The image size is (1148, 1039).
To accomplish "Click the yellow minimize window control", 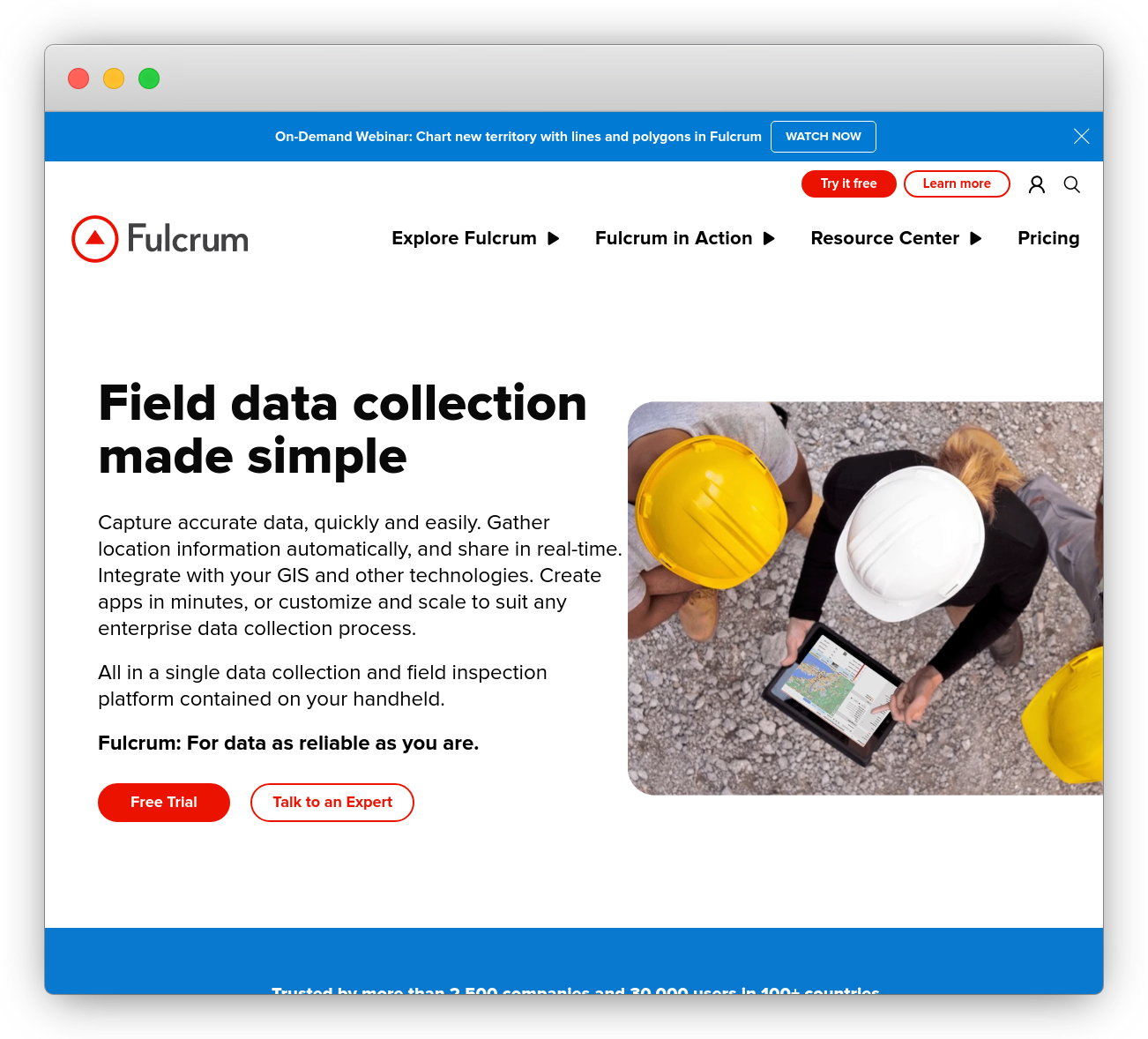I will [x=114, y=78].
